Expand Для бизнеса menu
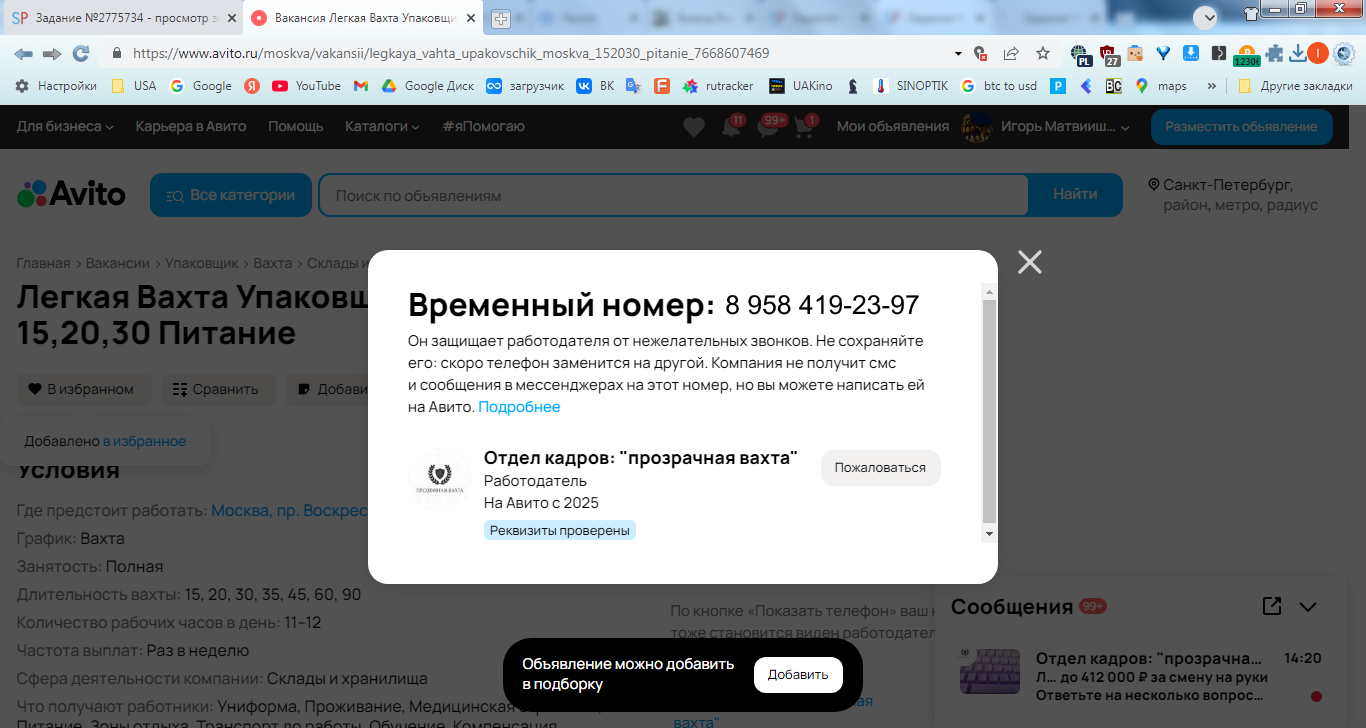The height and width of the screenshot is (728, 1366). pyautogui.click(x=65, y=127)
